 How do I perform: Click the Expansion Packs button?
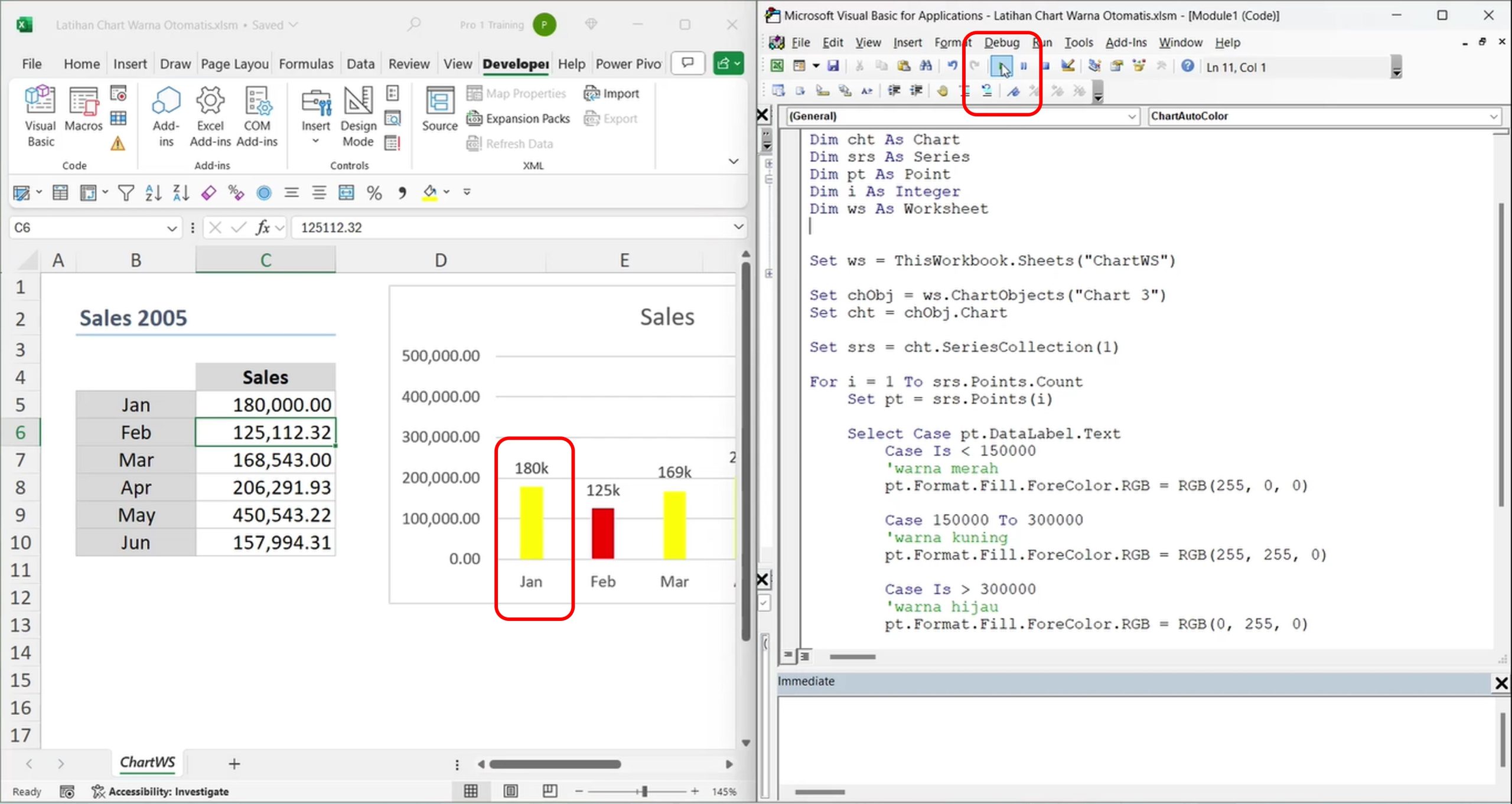pos(519,119)
